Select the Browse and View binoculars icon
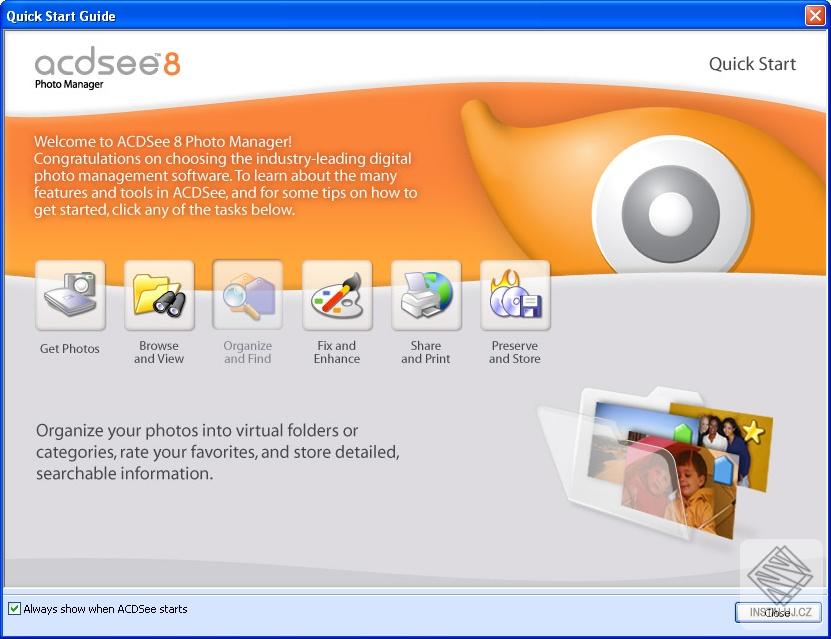The height and width of the screenshot is (639, 831). pyautogui.click(x=160, y=295)
